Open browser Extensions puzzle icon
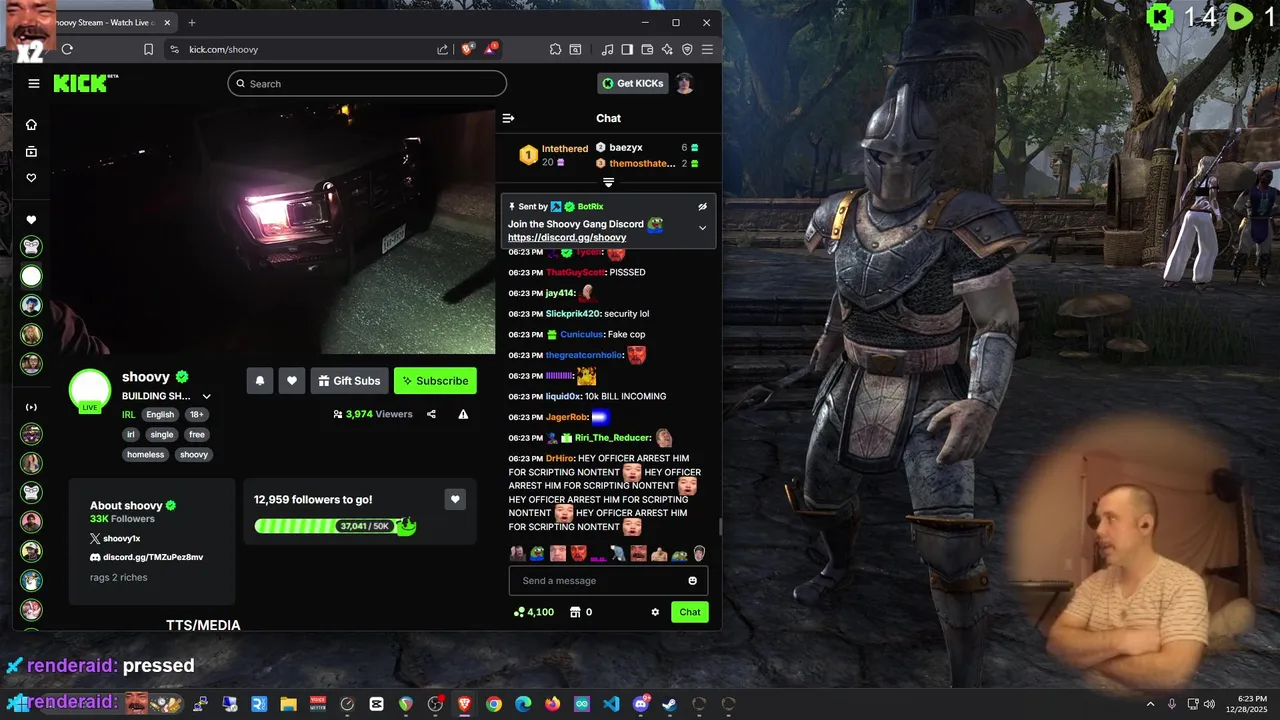This screenshot has height=720, width=1280. (556, 49)
